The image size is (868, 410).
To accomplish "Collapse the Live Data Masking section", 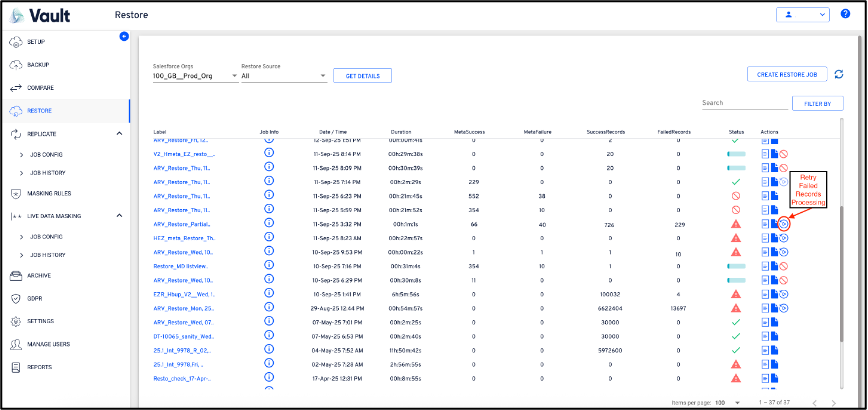I will pyautogui.click(x=119, y=215).
